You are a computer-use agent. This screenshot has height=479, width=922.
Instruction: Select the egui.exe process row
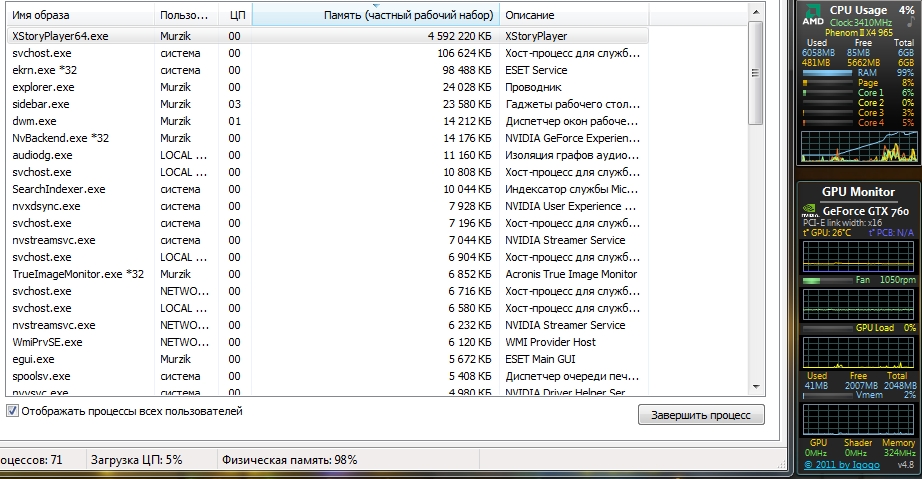(x=328, y=359)
